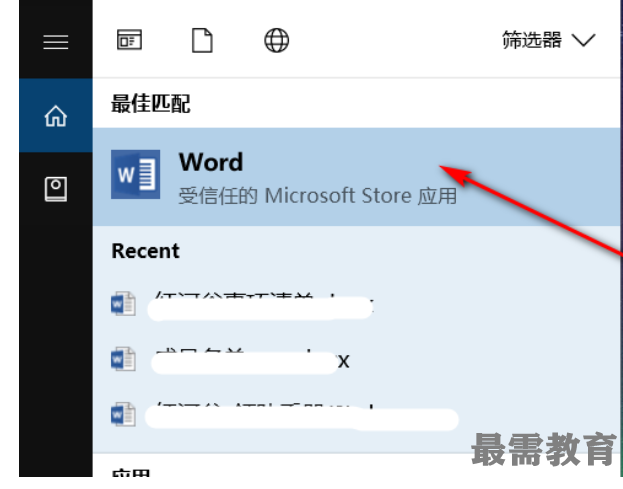Filter results by Apps icon

(129, 40)
